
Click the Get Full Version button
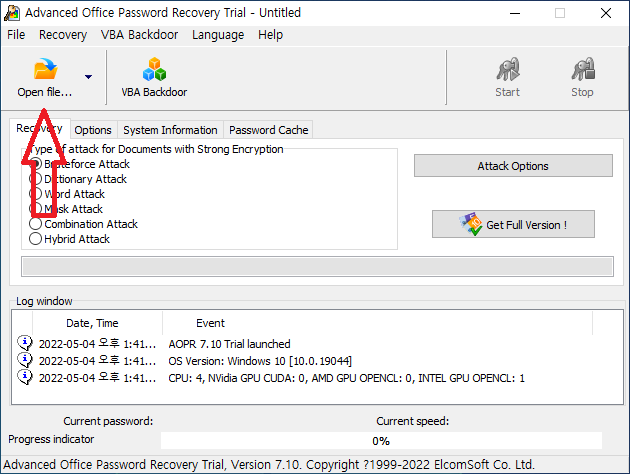point(514,225)
